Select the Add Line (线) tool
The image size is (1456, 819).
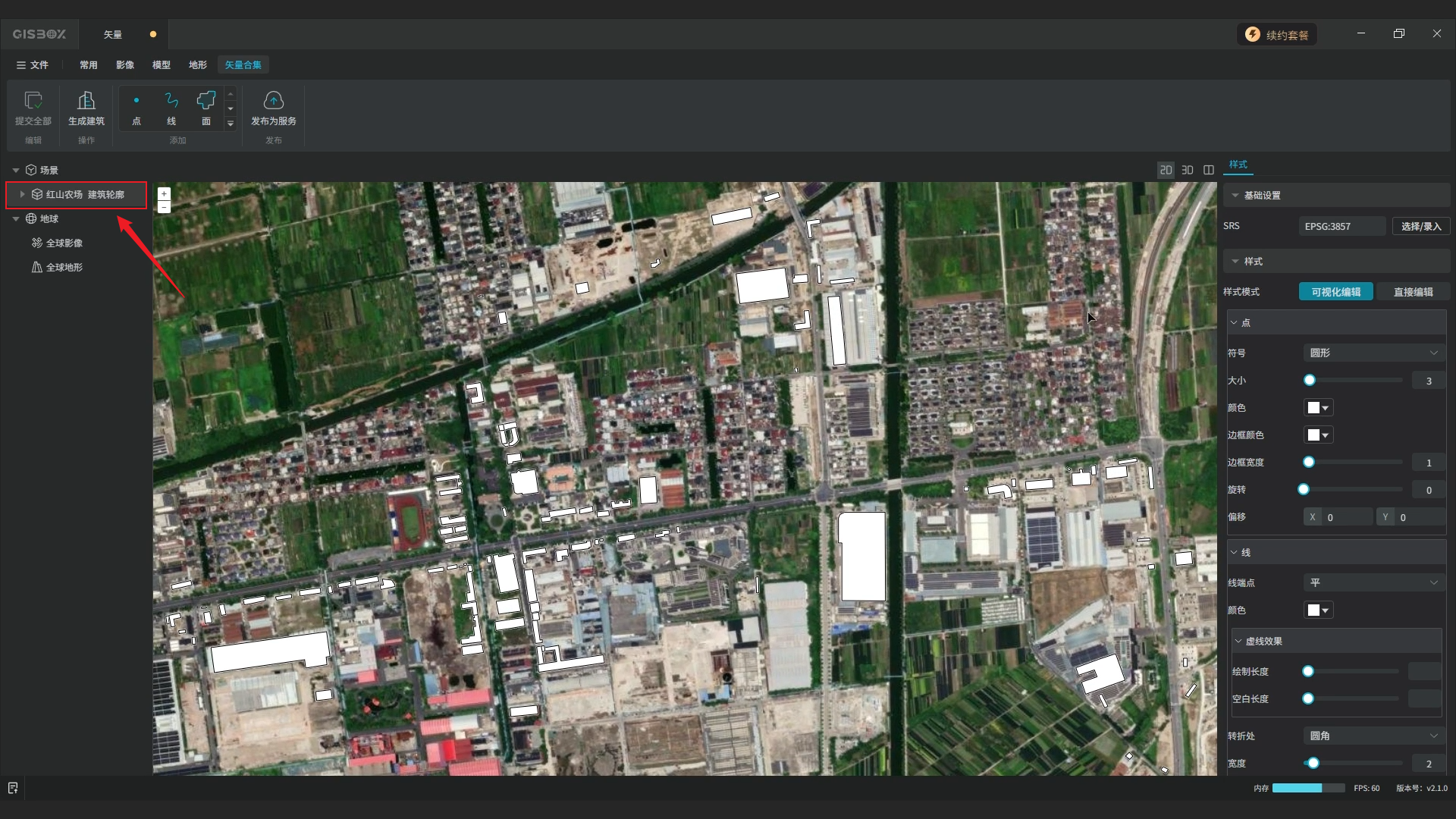coord(171,107)
